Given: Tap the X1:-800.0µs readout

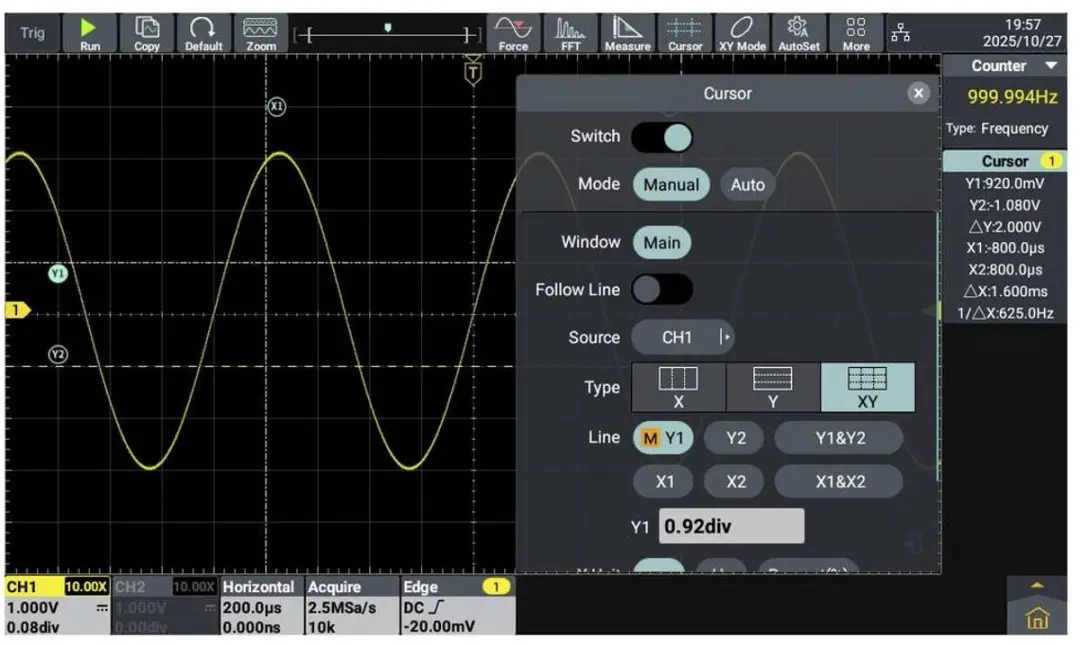Looking at the screenshot, I should click(x=1004, y=249).
